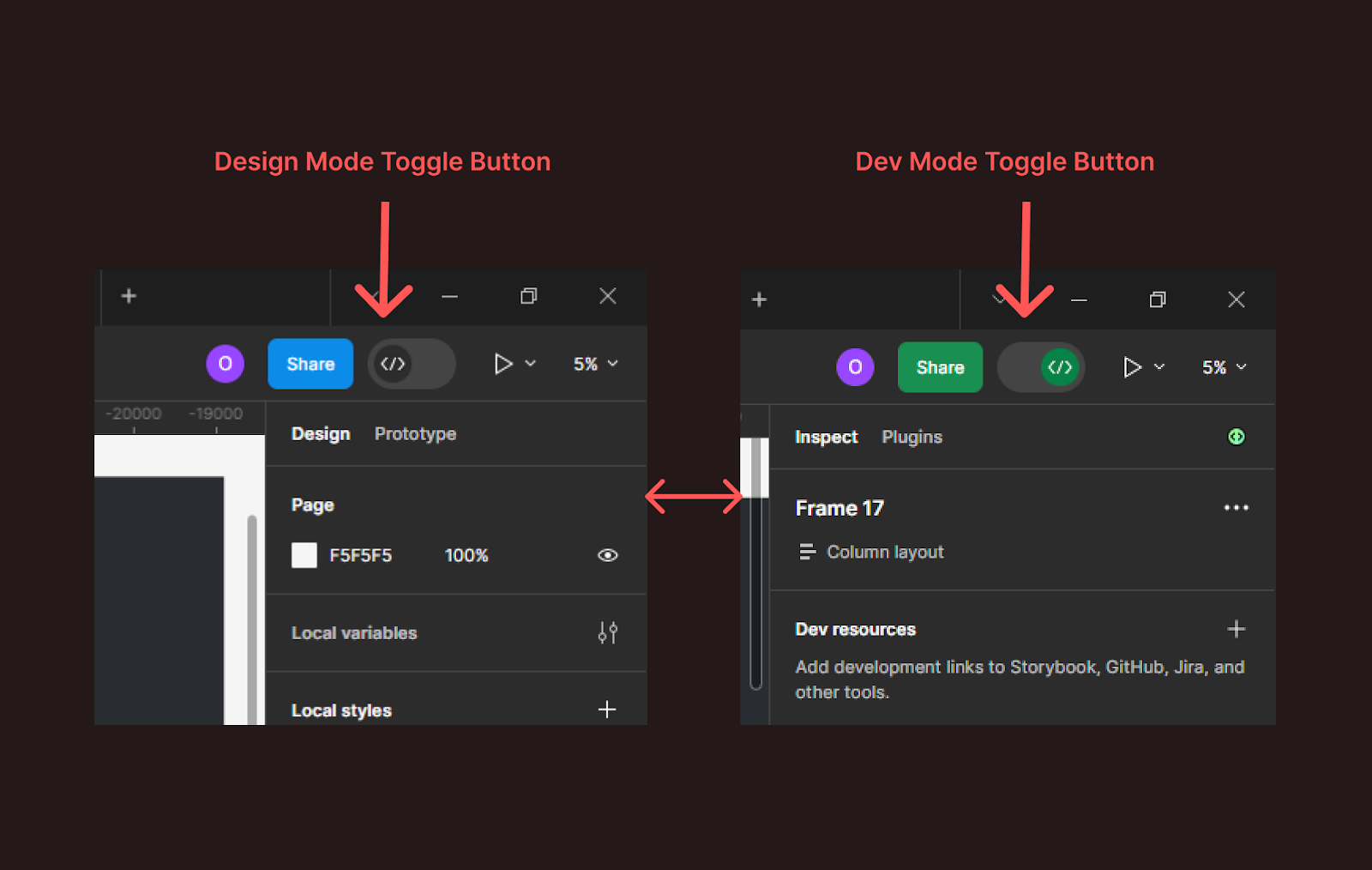Open Local variables settings icon

pos(608,632)
